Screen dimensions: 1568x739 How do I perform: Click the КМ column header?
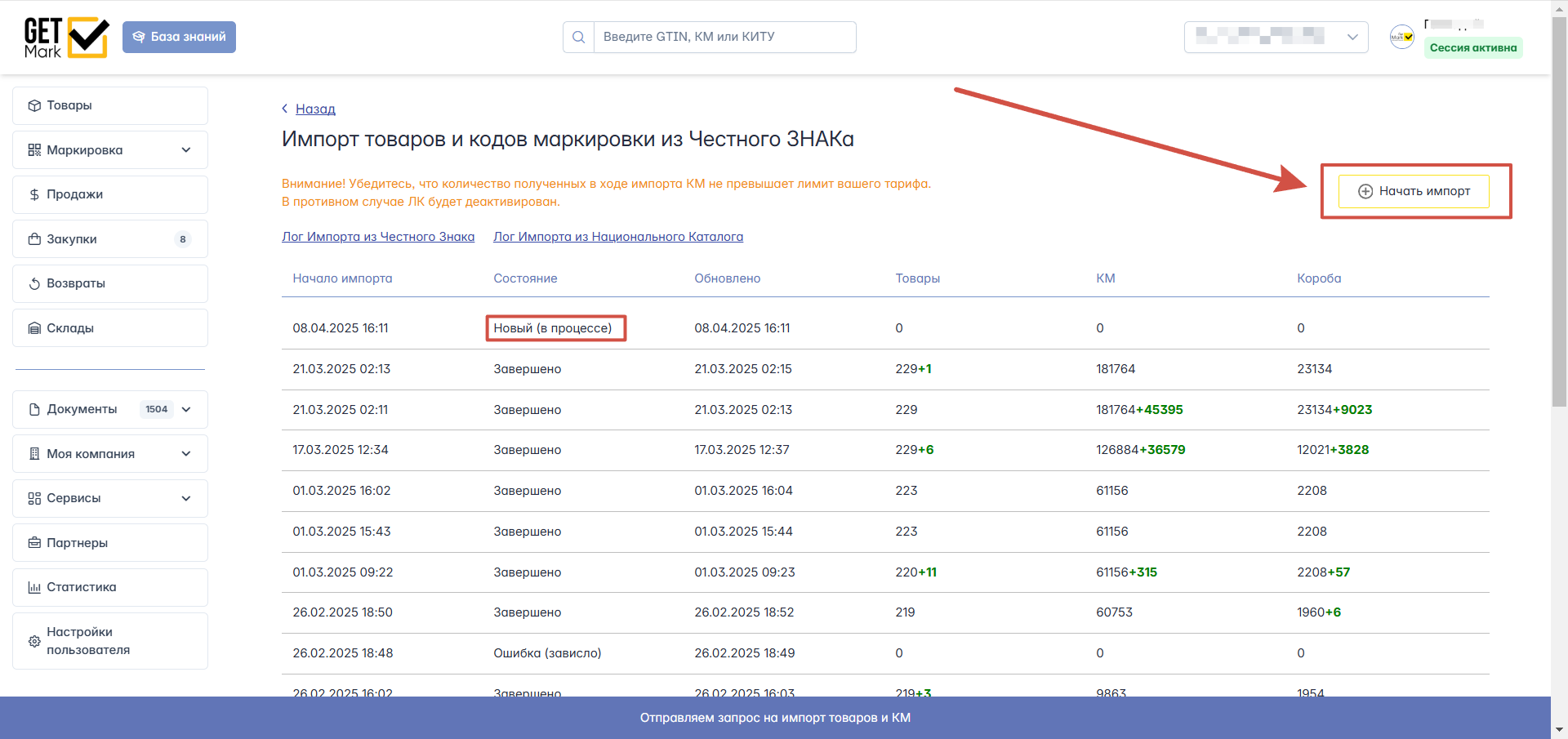(1106, 278)
